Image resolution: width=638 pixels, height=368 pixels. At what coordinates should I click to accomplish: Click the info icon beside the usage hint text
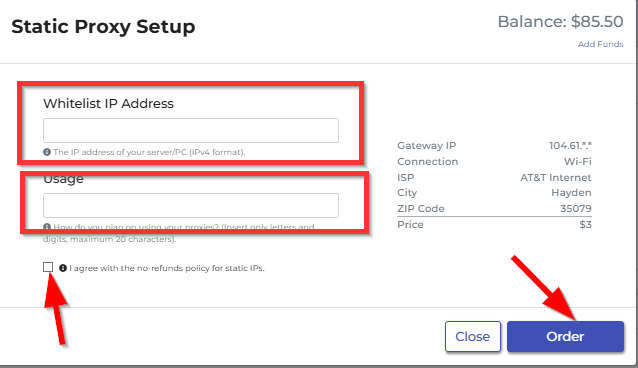47,226
